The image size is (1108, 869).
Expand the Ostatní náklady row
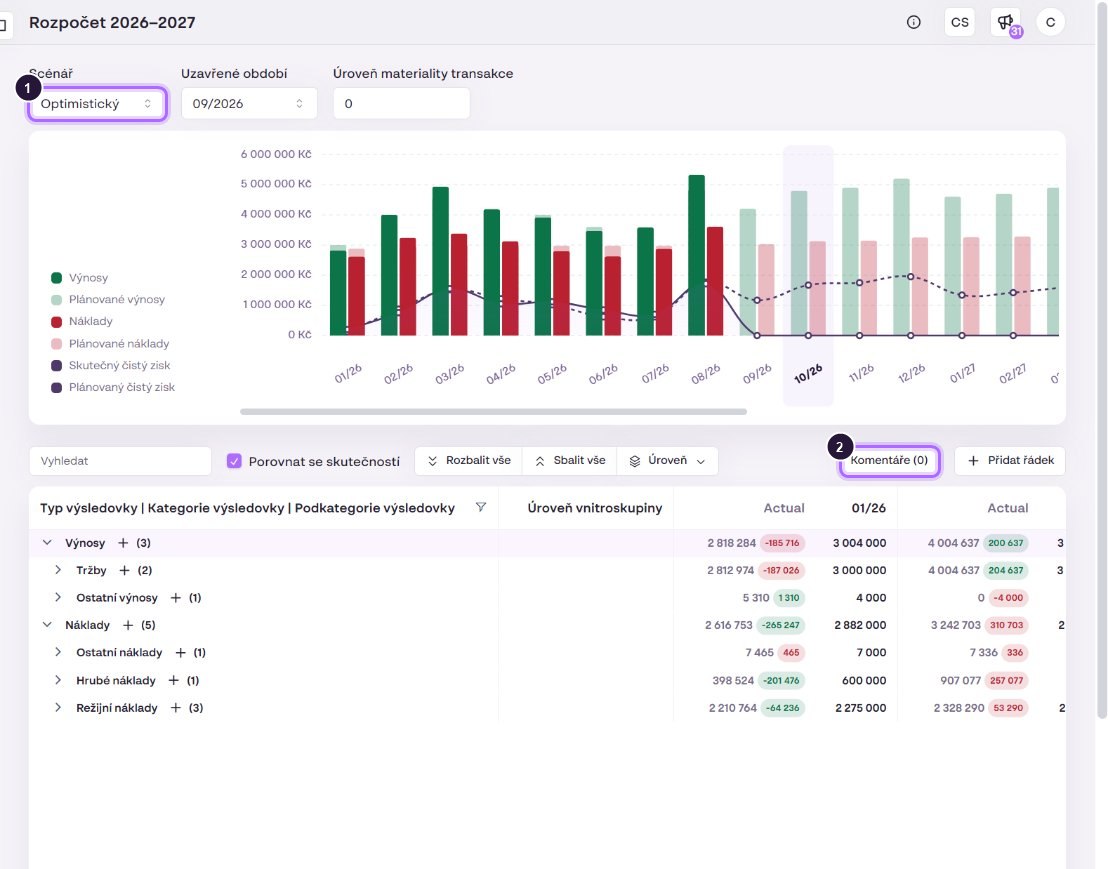pos(58,653)
